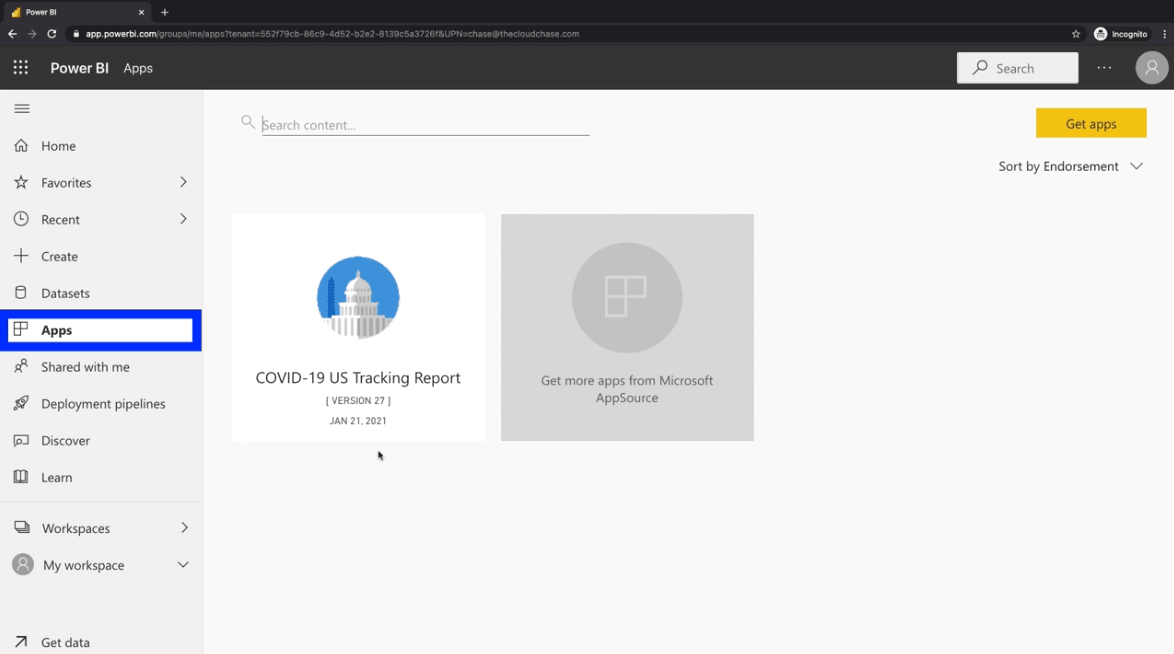
Task: Click the Home house icon
Action: 21,145
